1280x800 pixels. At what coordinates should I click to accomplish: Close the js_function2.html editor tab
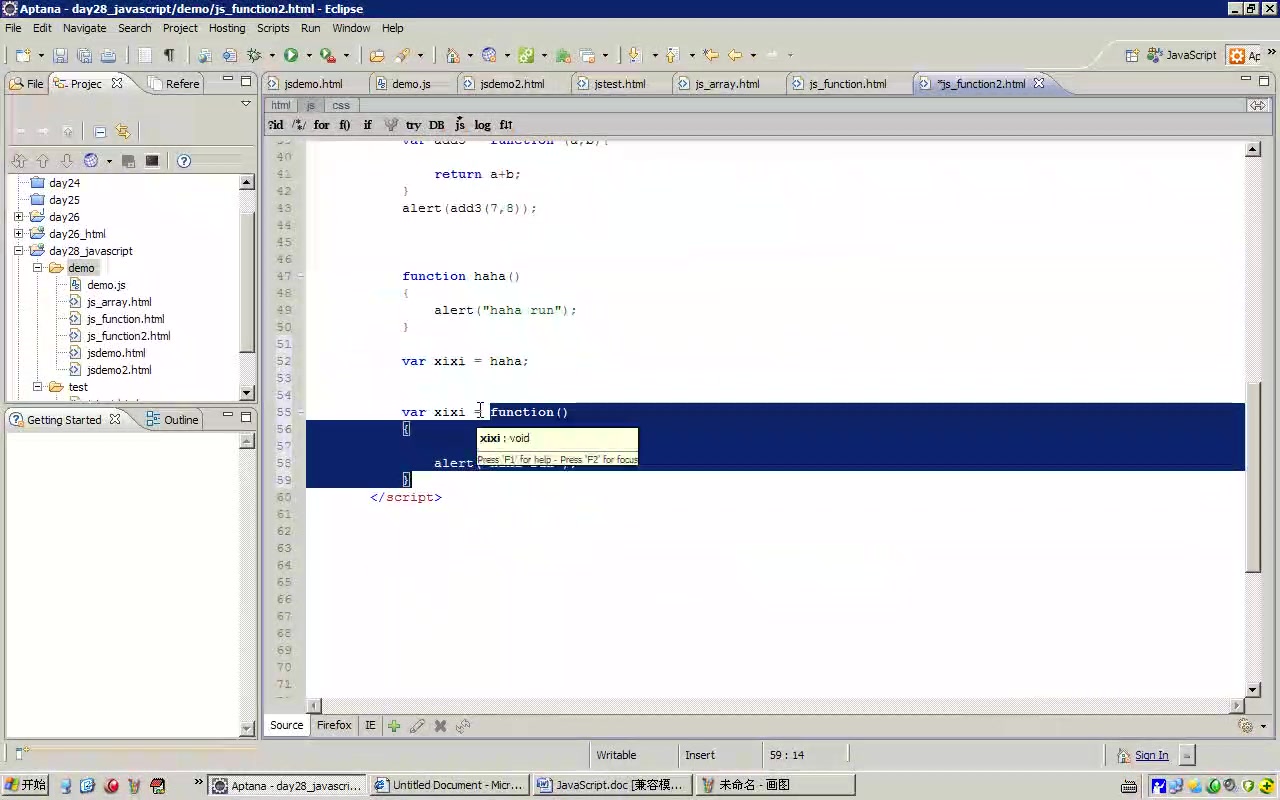pyautogui.click(x=1039, y=84)
